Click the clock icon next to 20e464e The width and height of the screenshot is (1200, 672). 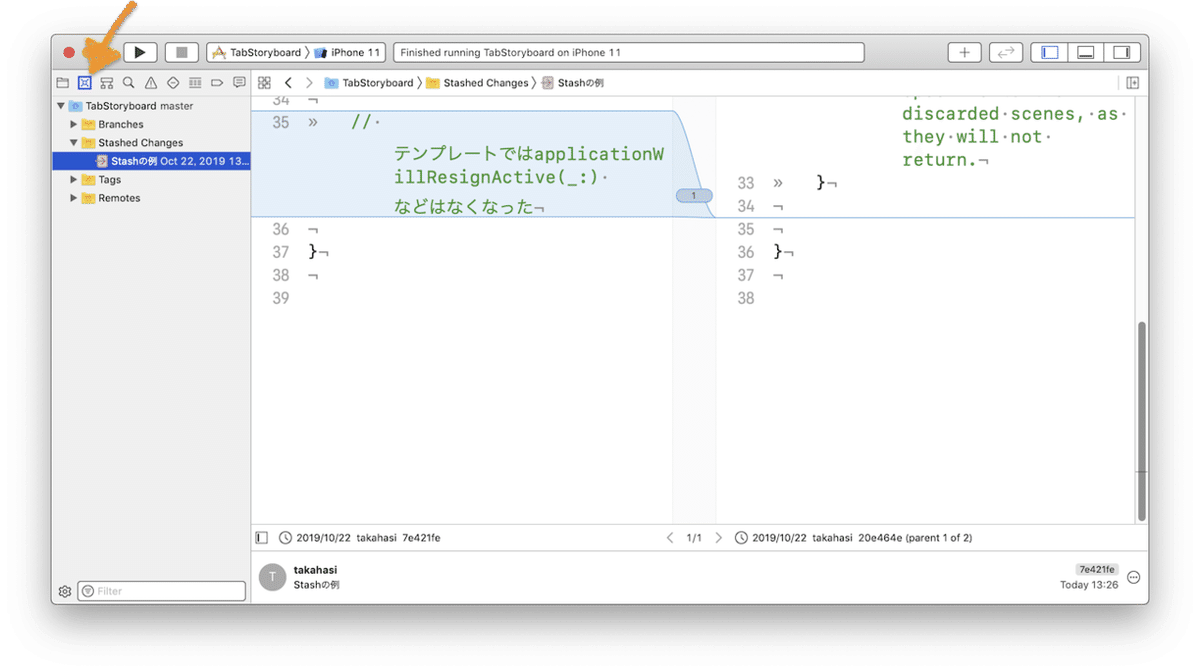(x=741, y=538)
